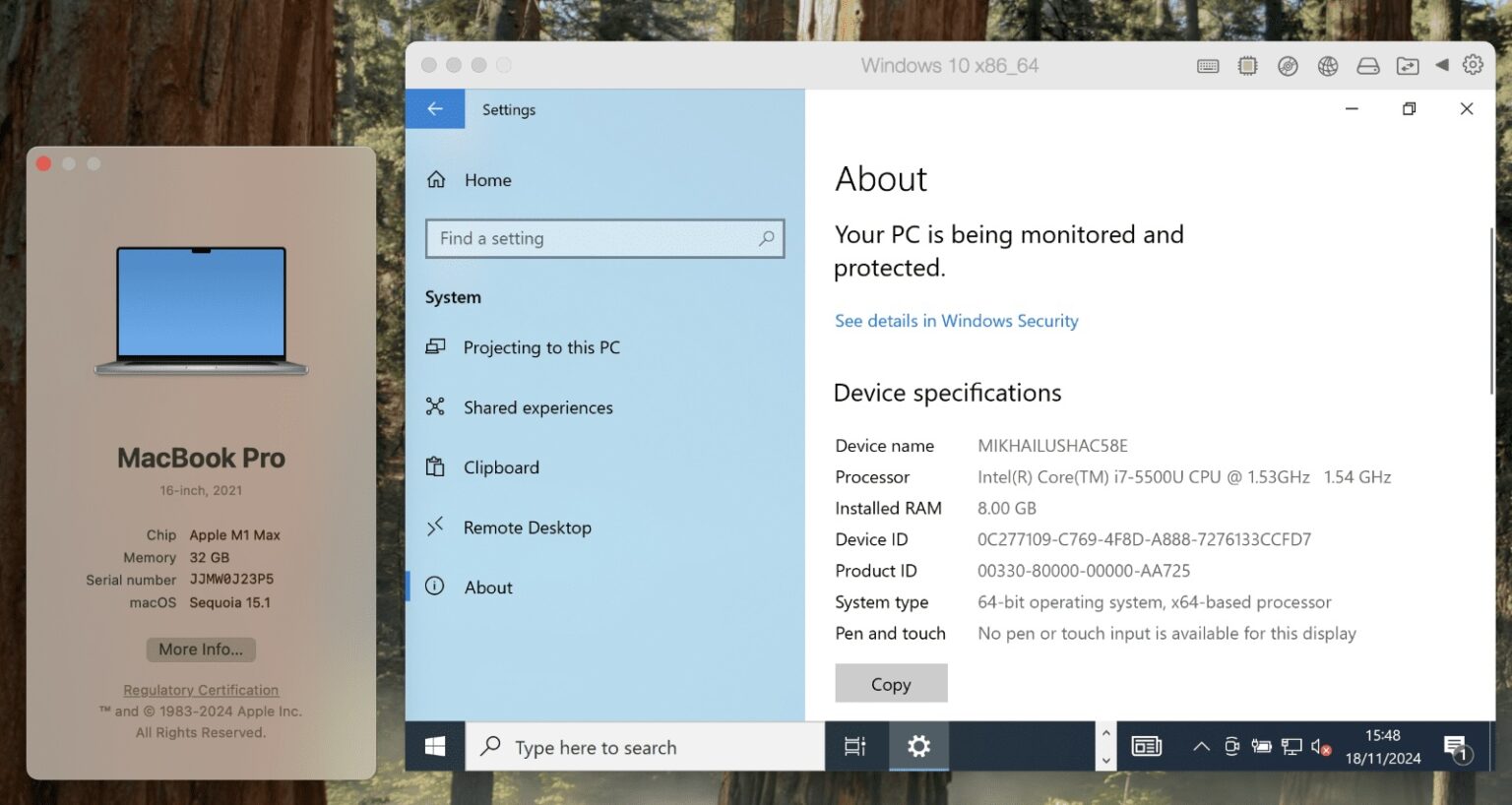Expand hidden icons in the system tray

(1202, 747)
